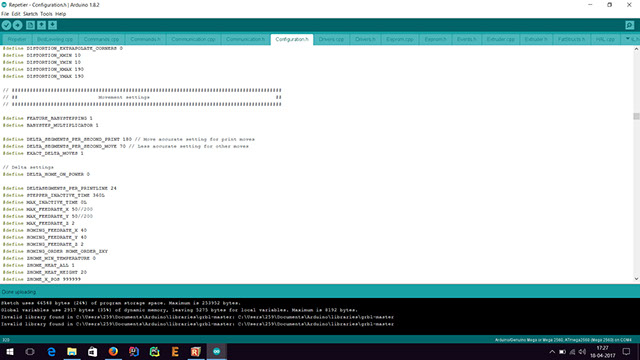This screenshot has height=360, width=640.
Task: Switch to the Drivers.h tab
Action: tap(365, 40)
